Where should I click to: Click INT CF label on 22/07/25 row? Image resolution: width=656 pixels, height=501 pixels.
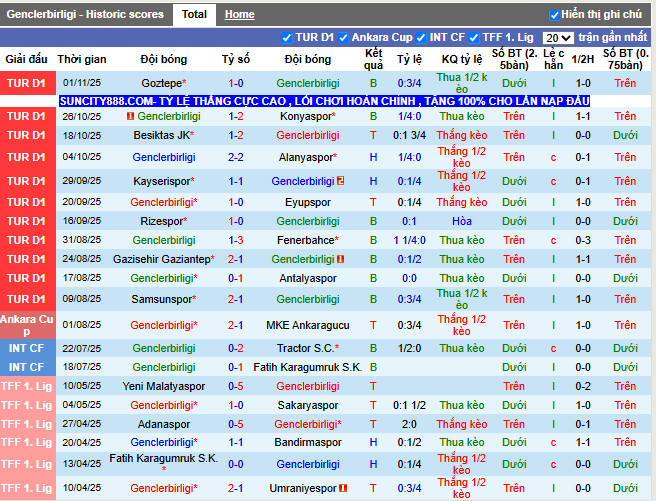click(28, 348)
